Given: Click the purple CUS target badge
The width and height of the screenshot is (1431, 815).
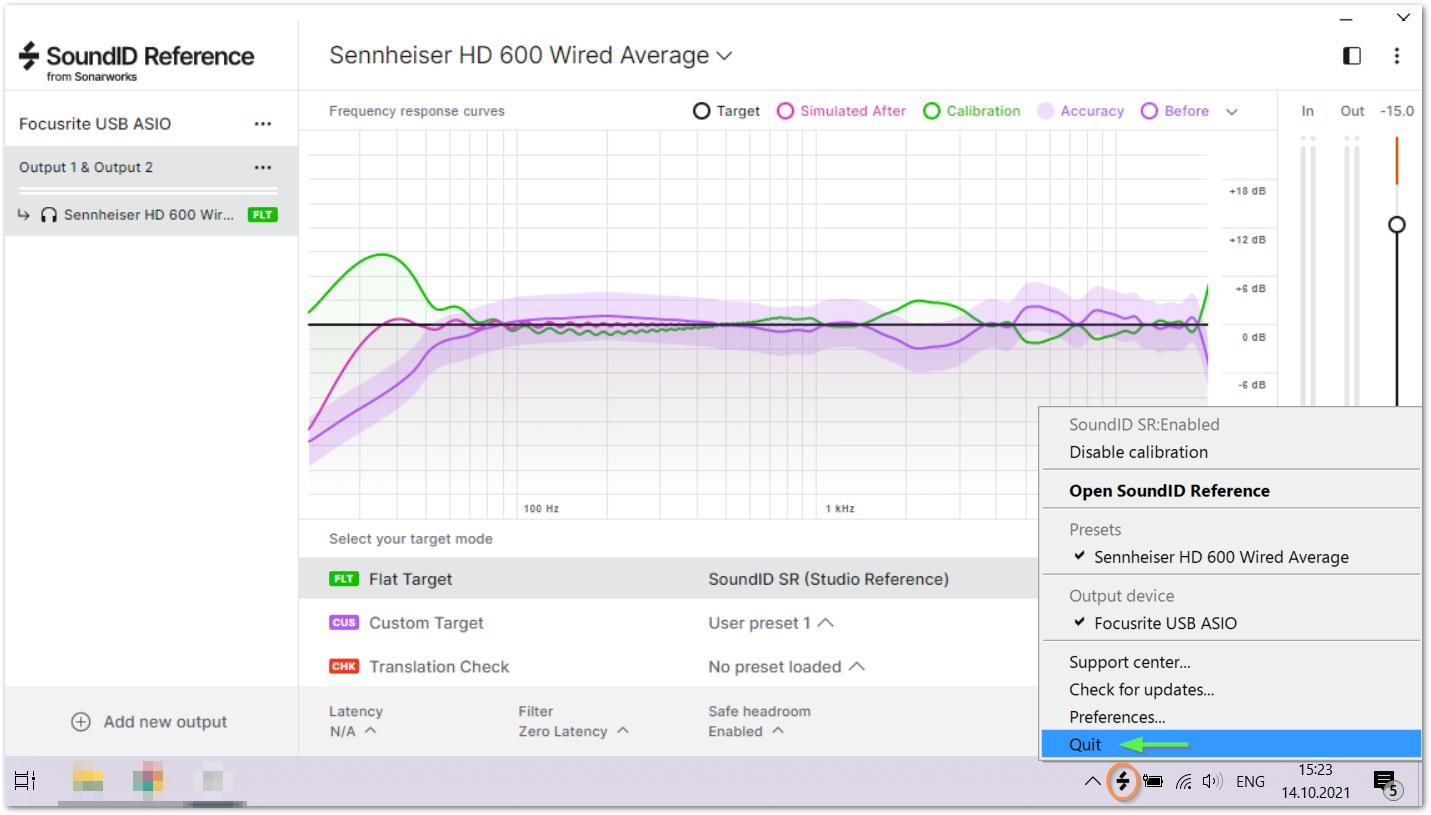Looking at the screenshot, I should [x=344, y=623].
